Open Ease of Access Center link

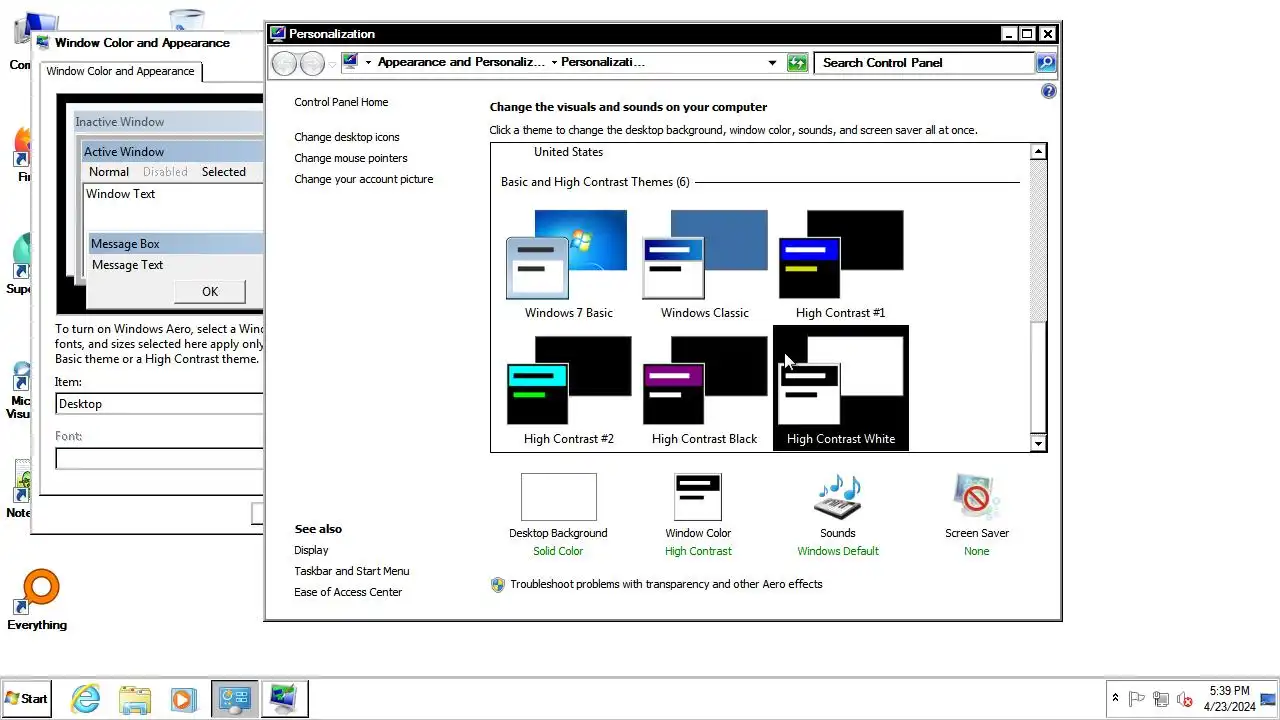coord(348,592)
